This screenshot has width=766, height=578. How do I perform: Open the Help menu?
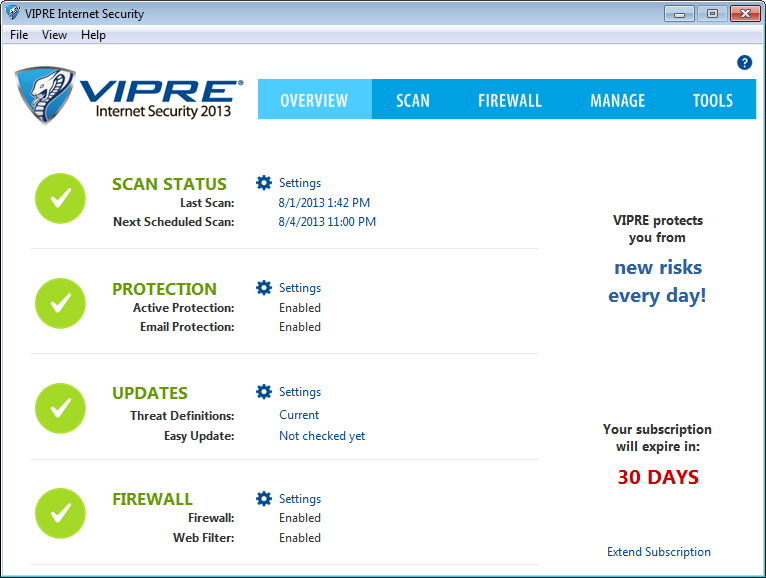click(93, 35)
